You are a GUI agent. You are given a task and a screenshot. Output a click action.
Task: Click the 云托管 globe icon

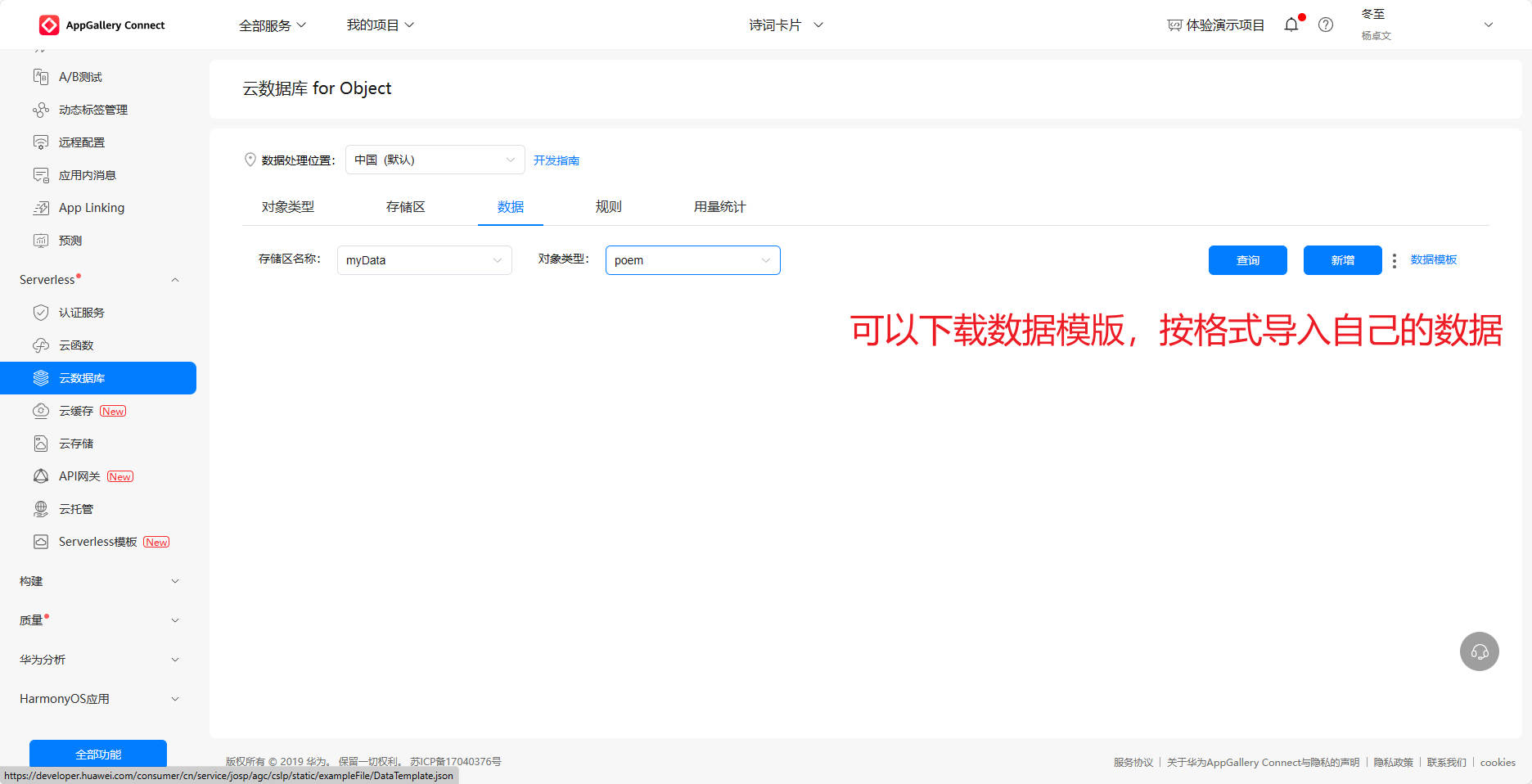click(41, 509)
